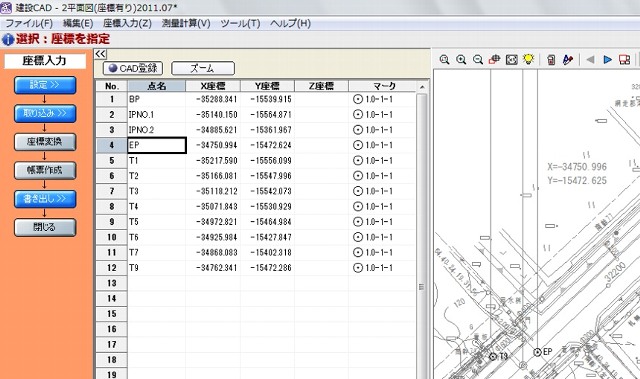Open the 測量計算(V) menu
This screenshot has width=640, height=379.
tap(186, 24)
